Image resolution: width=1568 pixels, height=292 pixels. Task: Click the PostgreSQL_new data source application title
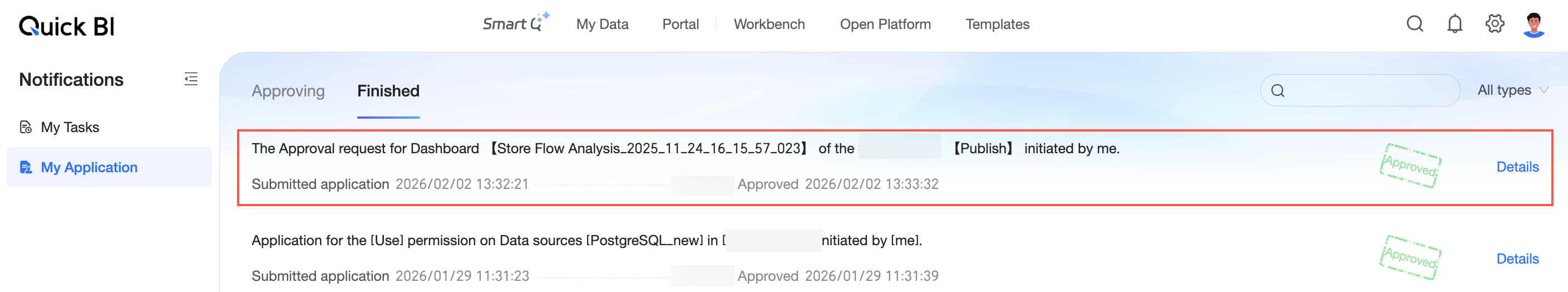(586, 241)
